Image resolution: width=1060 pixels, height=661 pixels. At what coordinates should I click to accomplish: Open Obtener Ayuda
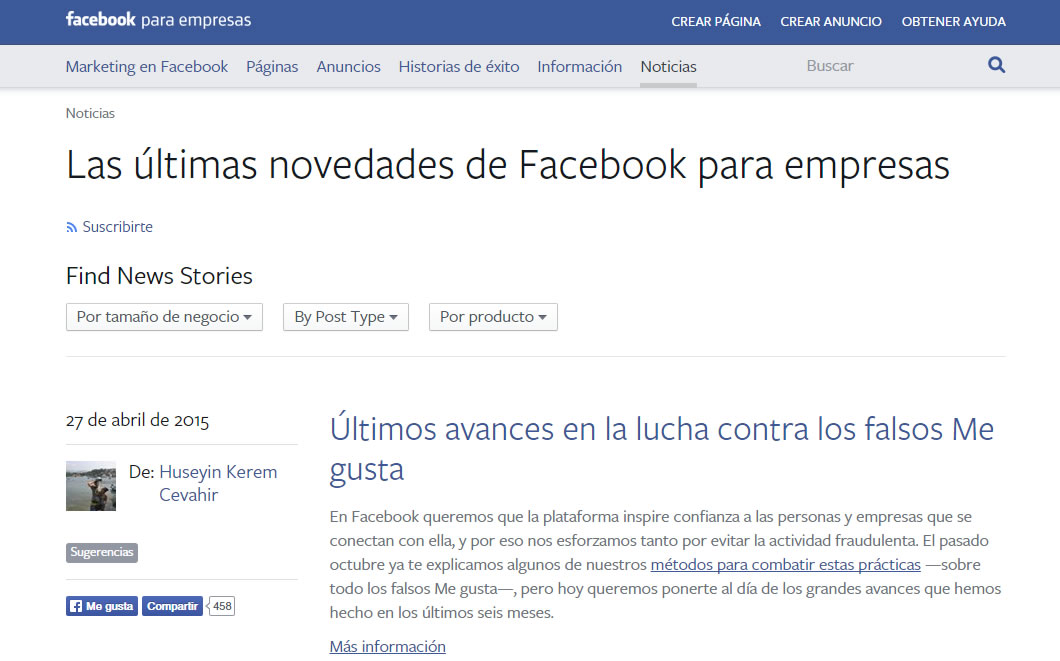point(953,20)
